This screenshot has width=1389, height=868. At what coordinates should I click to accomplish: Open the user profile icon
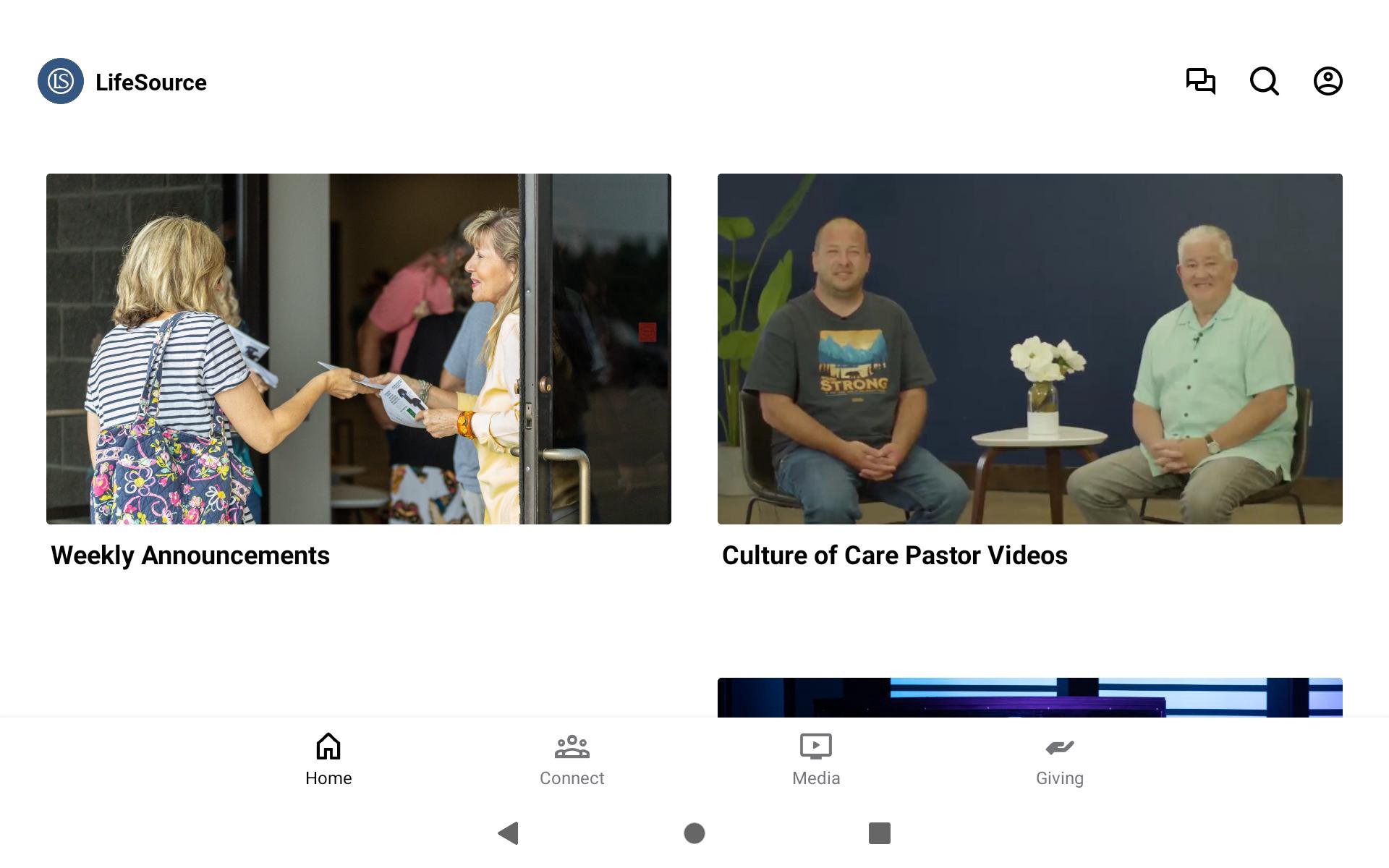pyautogui.click(x=1328, y=81)
